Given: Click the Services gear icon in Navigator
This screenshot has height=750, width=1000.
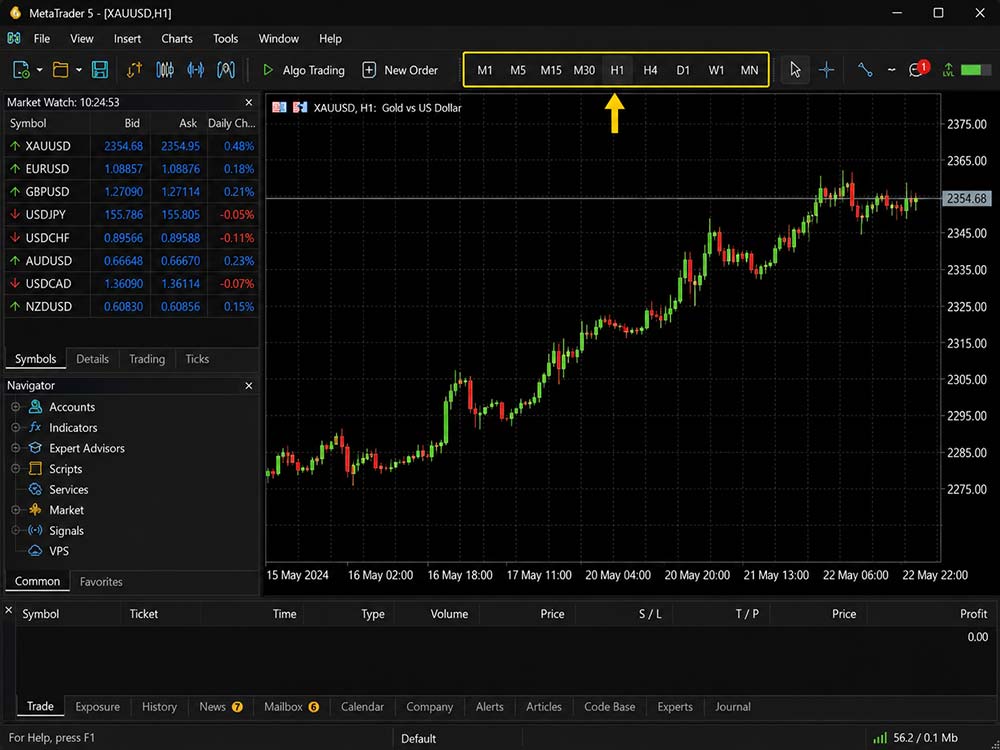Looking at the screenshot, I should 36,489.
